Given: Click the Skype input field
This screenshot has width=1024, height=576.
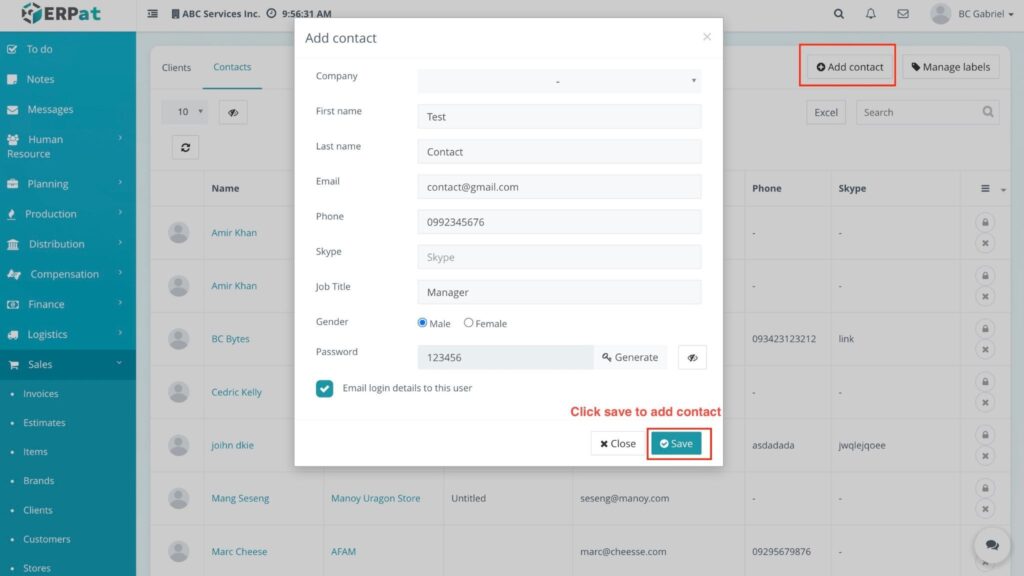Looking at the screenshot, I should 559,257.
